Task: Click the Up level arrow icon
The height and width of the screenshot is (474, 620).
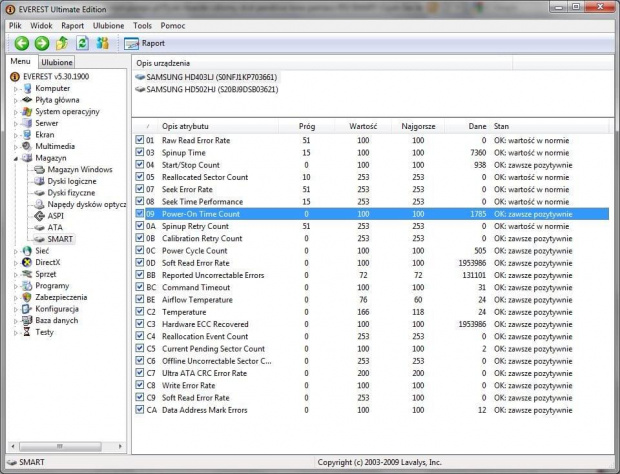Action: 62,43
